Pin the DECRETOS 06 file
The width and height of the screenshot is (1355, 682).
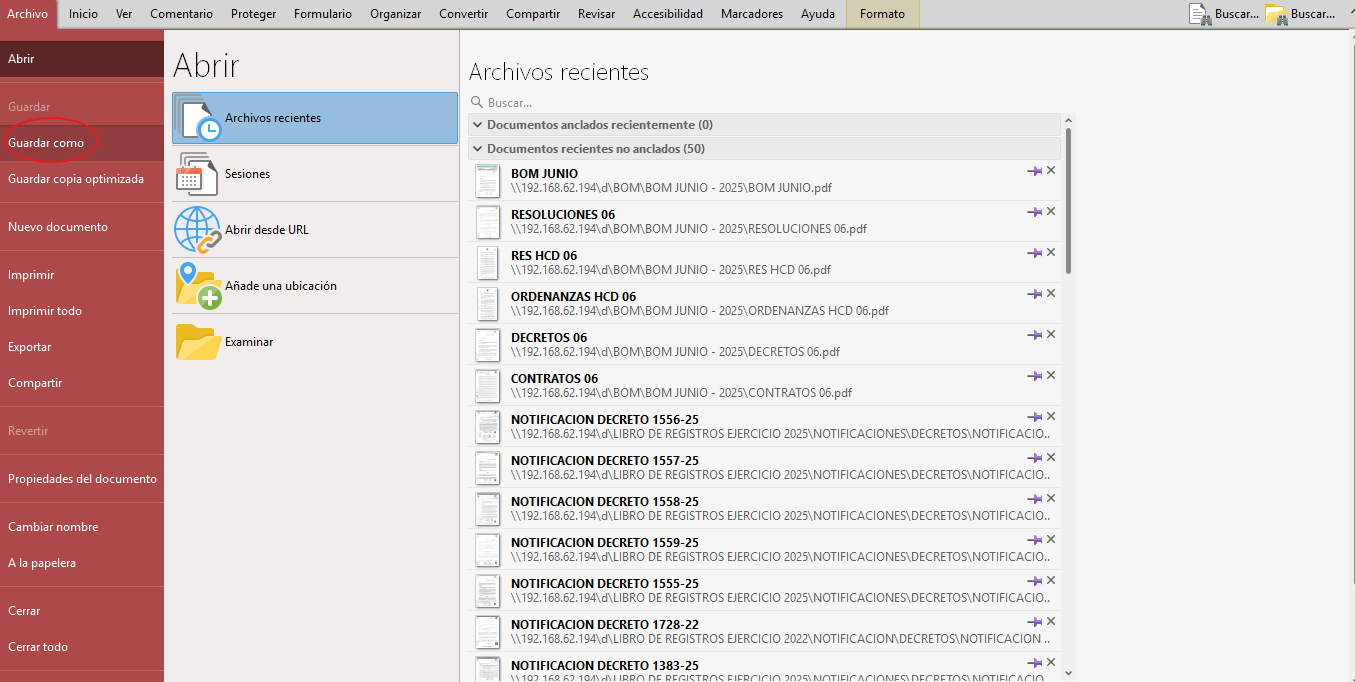(x=1035, y=334)
